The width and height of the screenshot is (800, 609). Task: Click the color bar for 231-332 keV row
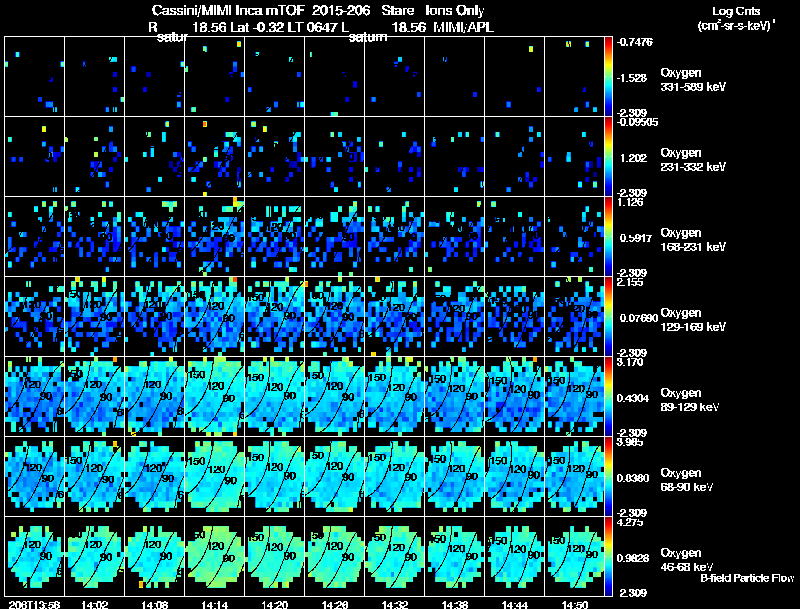point(608,156)
